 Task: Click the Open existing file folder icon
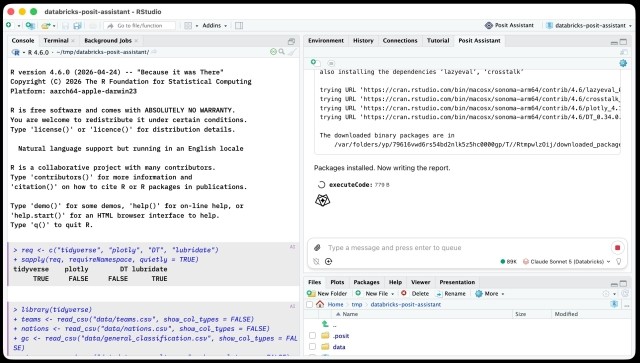[x=46, y=25]
